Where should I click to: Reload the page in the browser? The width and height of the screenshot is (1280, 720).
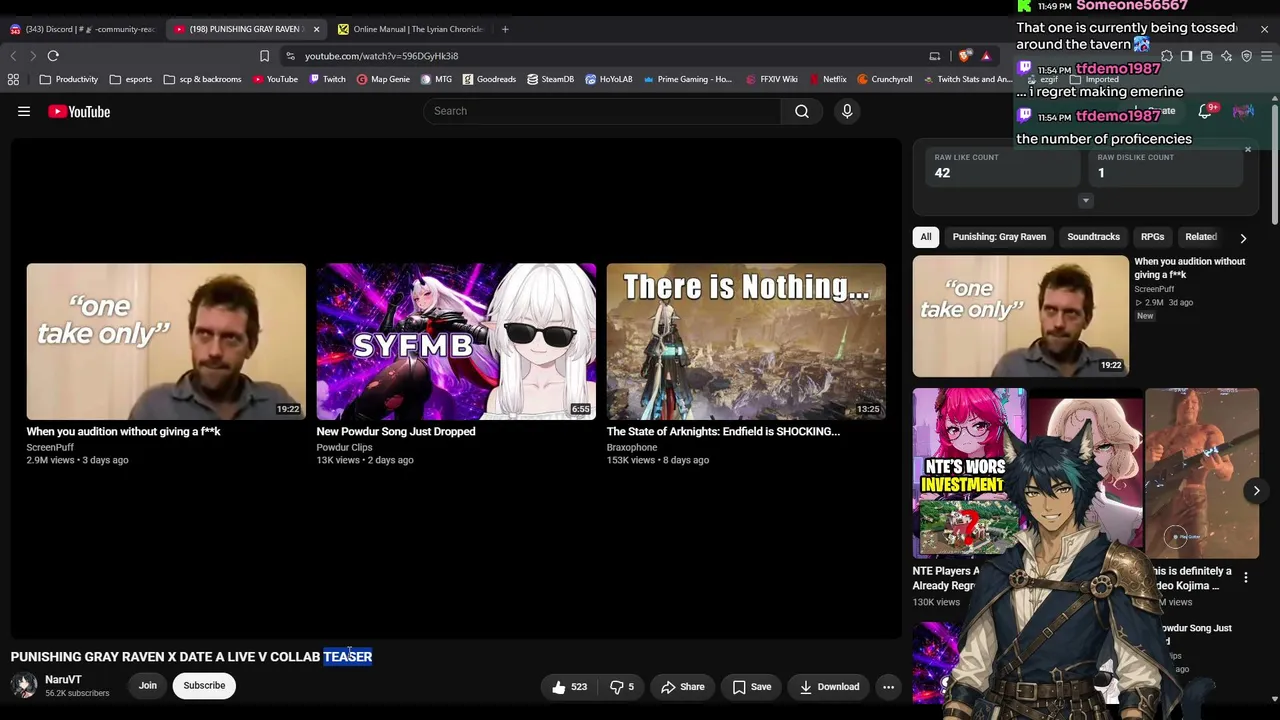[53, 56]
